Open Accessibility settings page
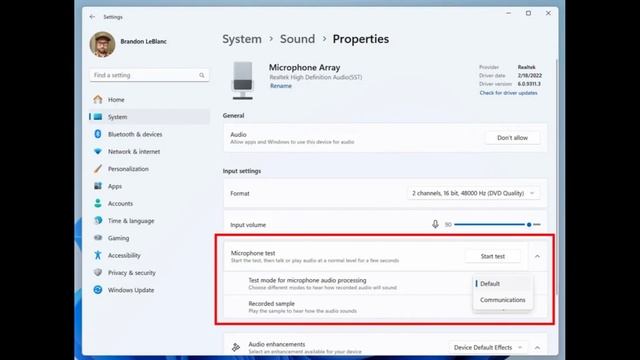The height and width of the screenshot is (360, 640). (x=149, y=255)
